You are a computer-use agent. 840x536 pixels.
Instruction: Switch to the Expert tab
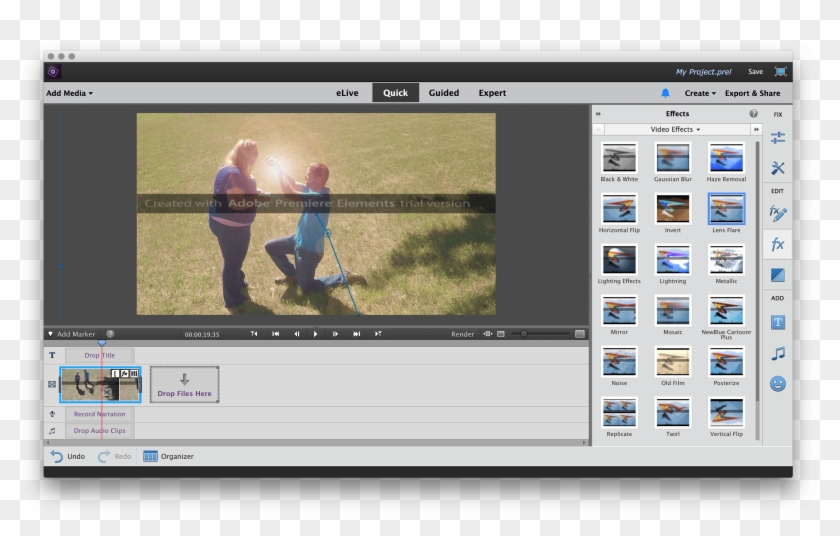click(x=492, y=93)
